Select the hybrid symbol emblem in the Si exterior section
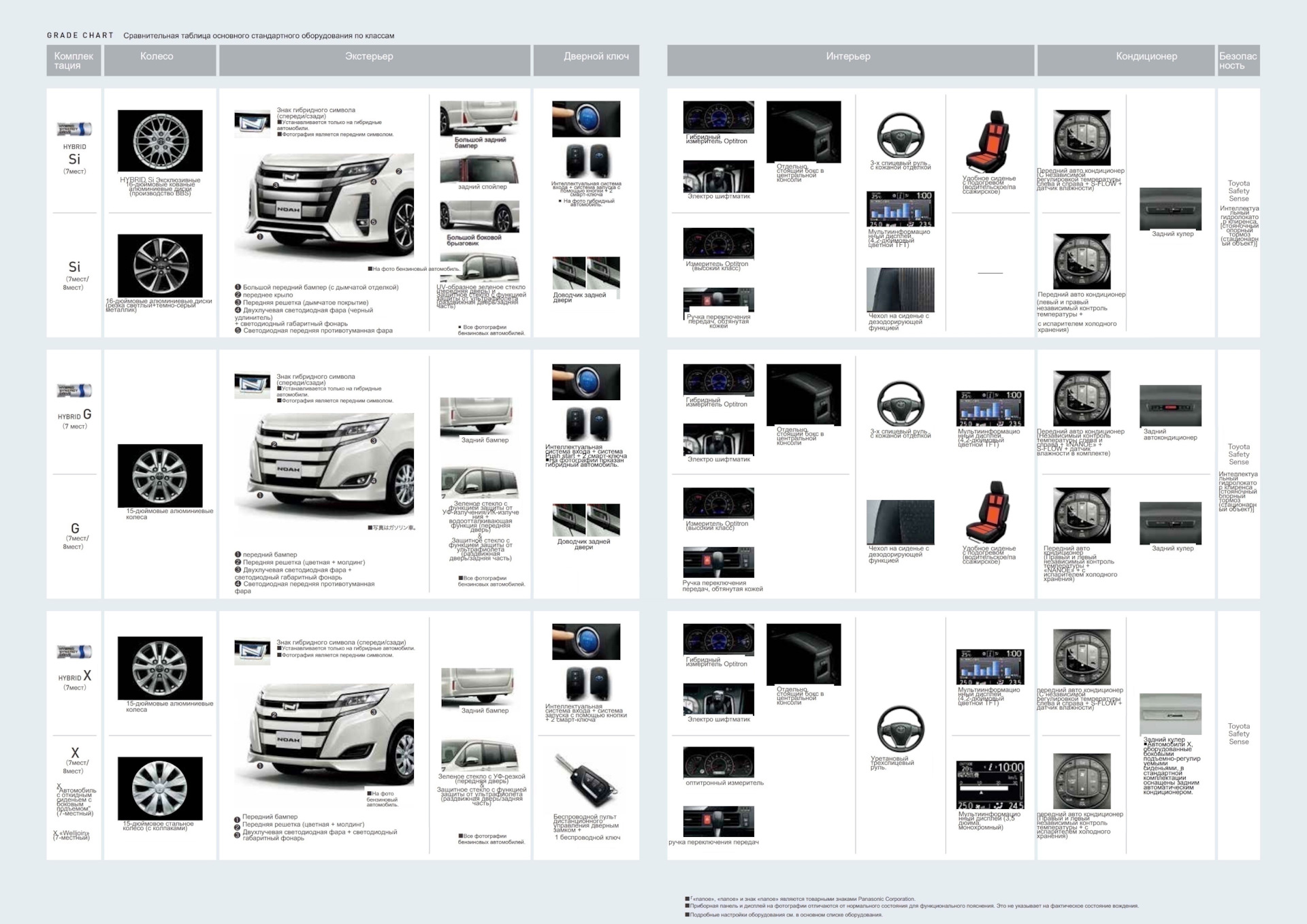This screenshot has width=1307, height=924. pyautogui.click(x=253, y=124)
